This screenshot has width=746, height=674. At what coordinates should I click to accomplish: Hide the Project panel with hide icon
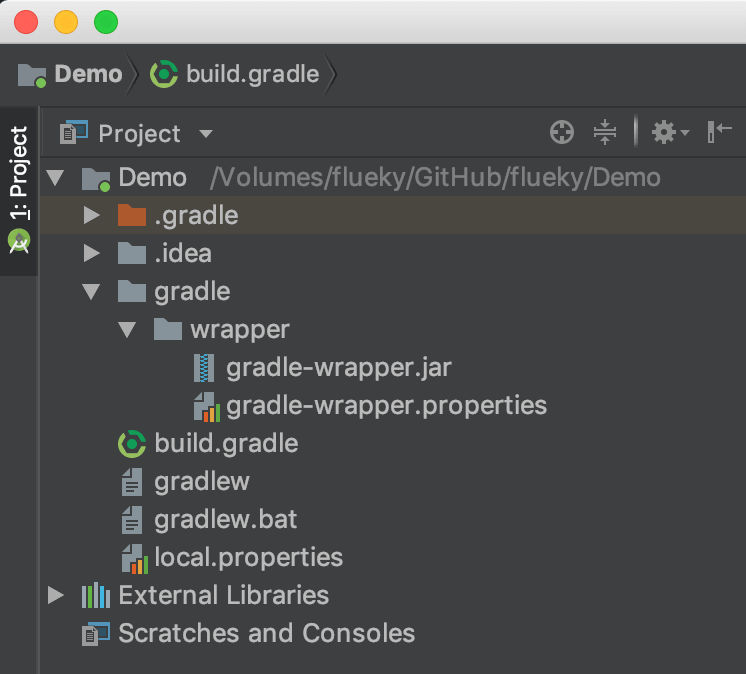tap(719, 132)
